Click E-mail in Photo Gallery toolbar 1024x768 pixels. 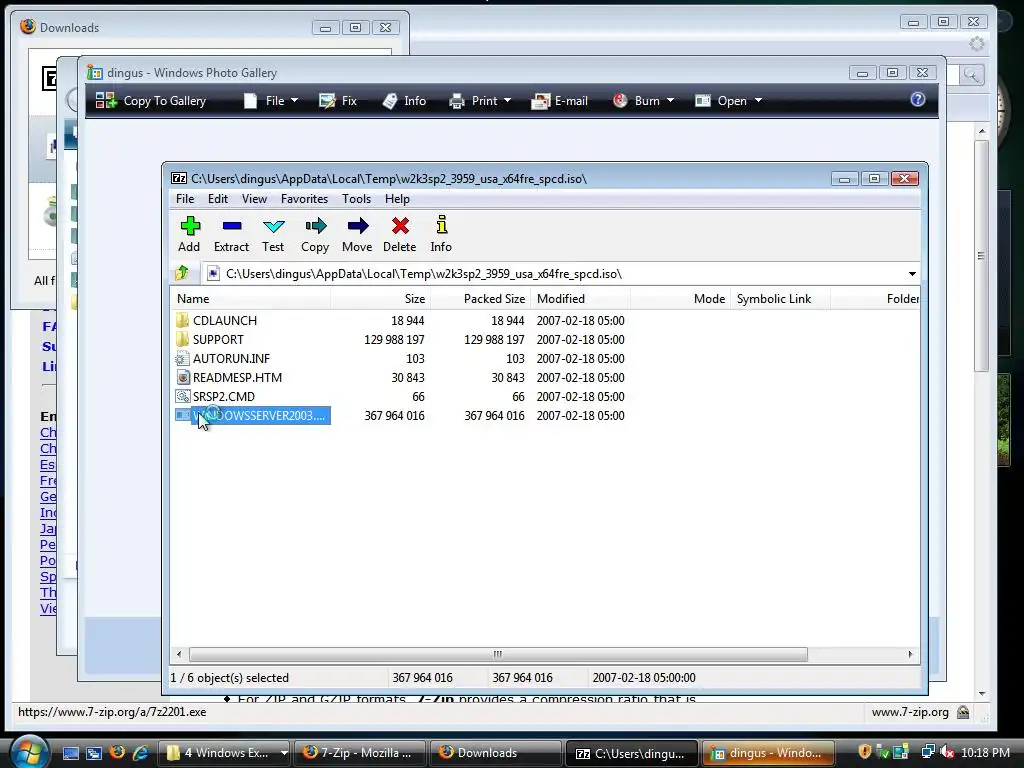click(560, 101)
